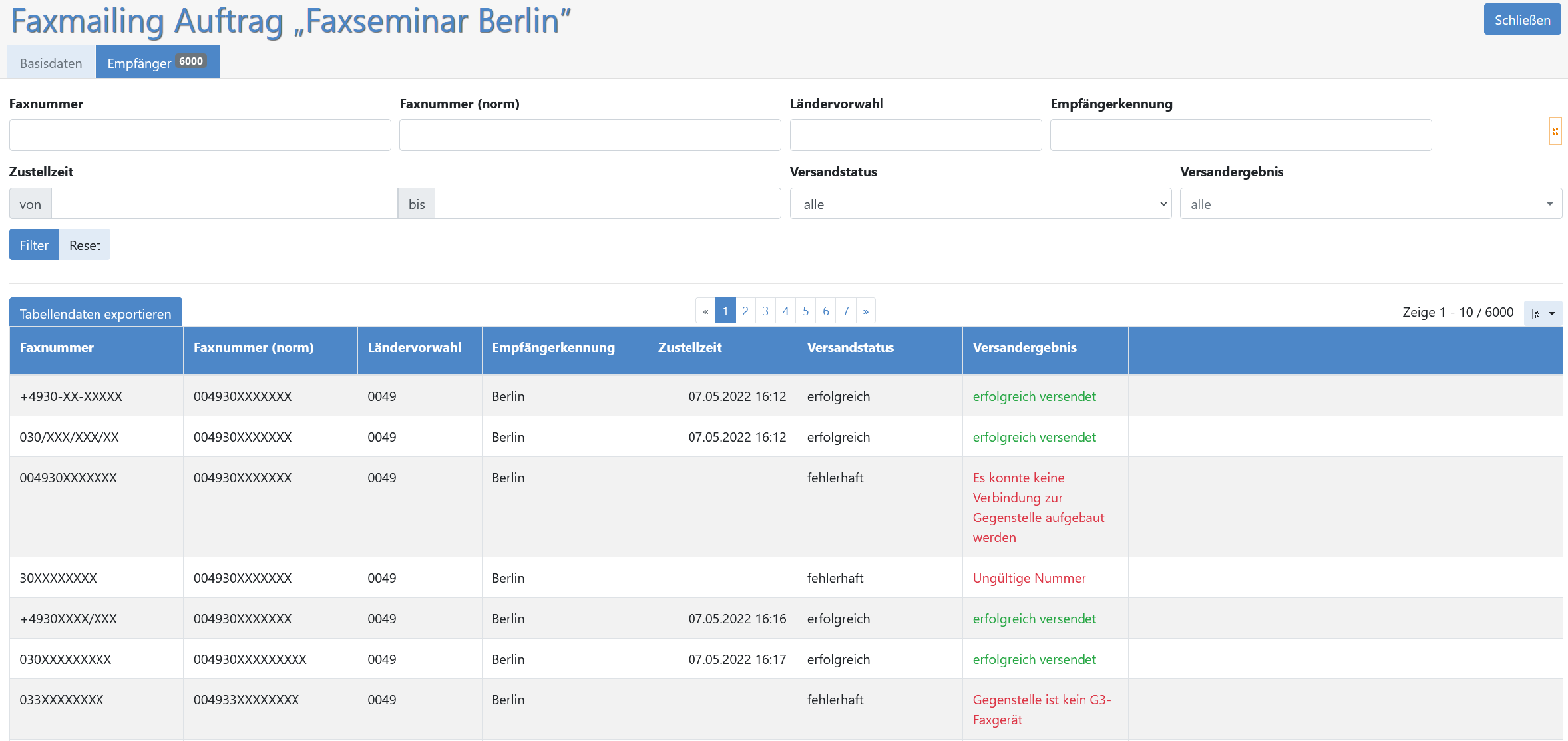1568x741 pixels.
Task: Click the Reset button
Action: 85,245
